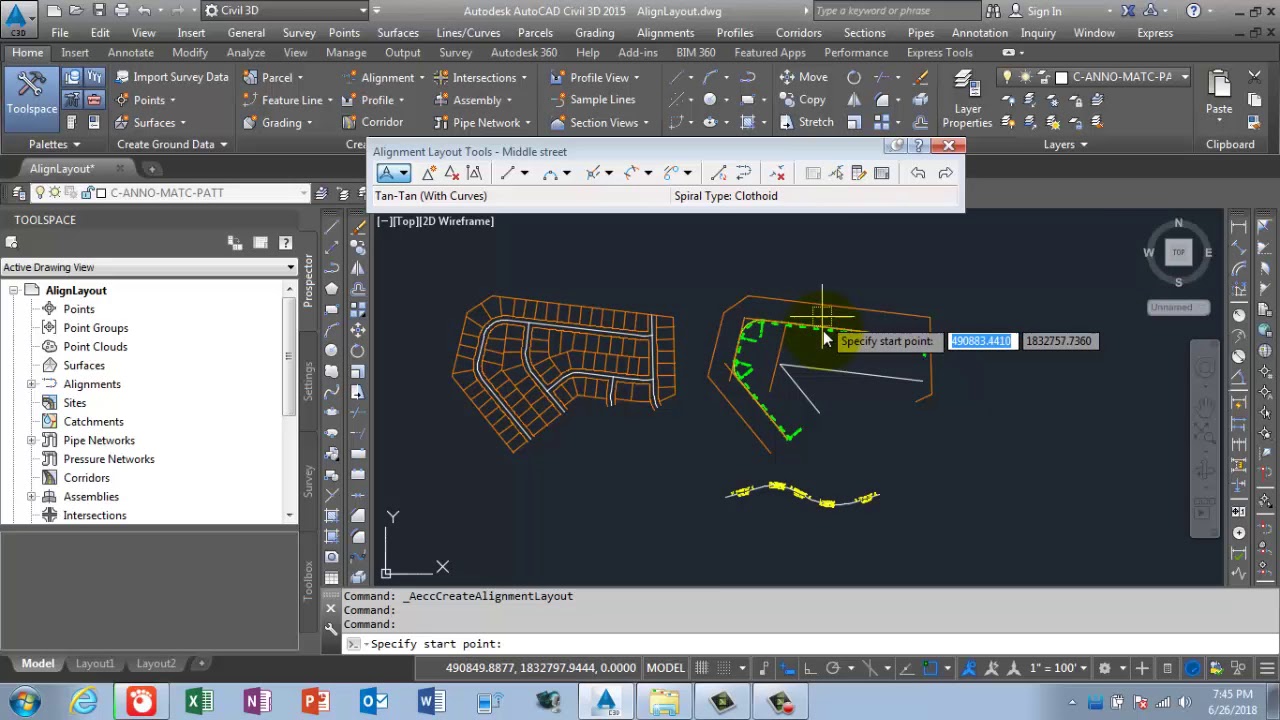This screenshot has height=720, width=1280.
Task: Open the Alignment Grid View icon
Action: point(881,173)
